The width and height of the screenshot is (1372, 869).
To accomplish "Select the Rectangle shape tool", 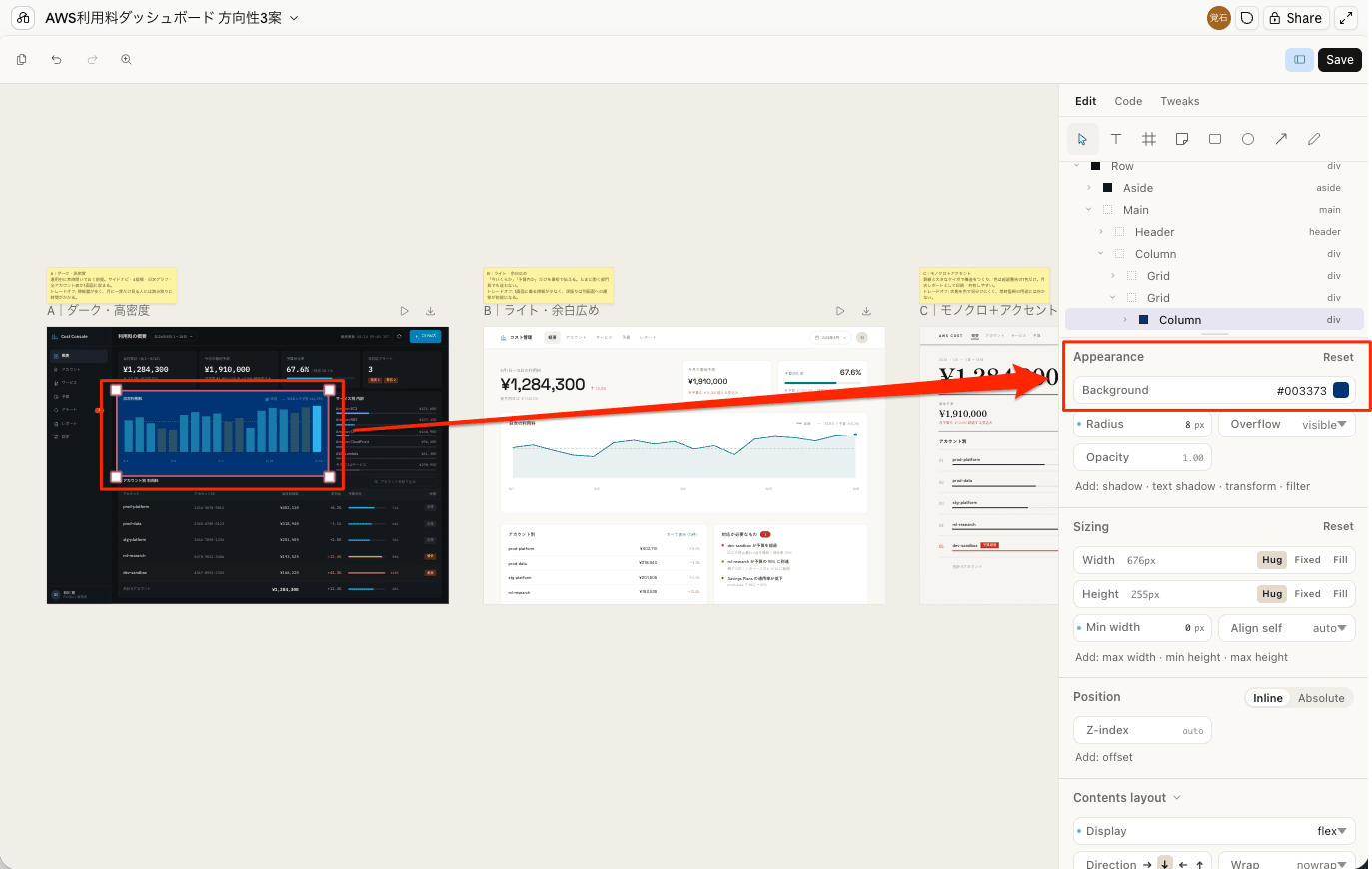I will (x=1215, y=139).
